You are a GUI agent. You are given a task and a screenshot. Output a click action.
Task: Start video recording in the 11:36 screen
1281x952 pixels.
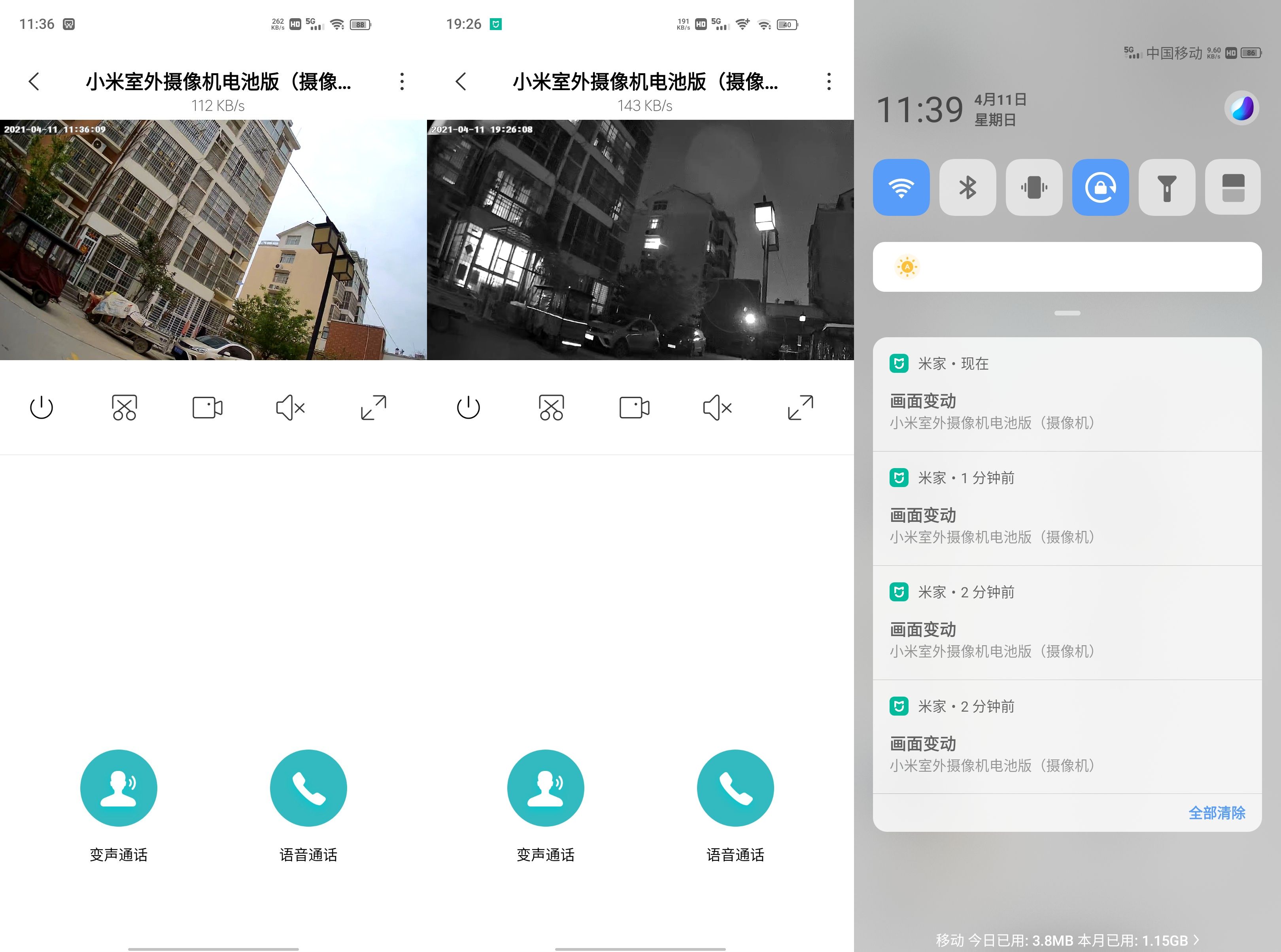pyautogui.click(x=208, y=408)
